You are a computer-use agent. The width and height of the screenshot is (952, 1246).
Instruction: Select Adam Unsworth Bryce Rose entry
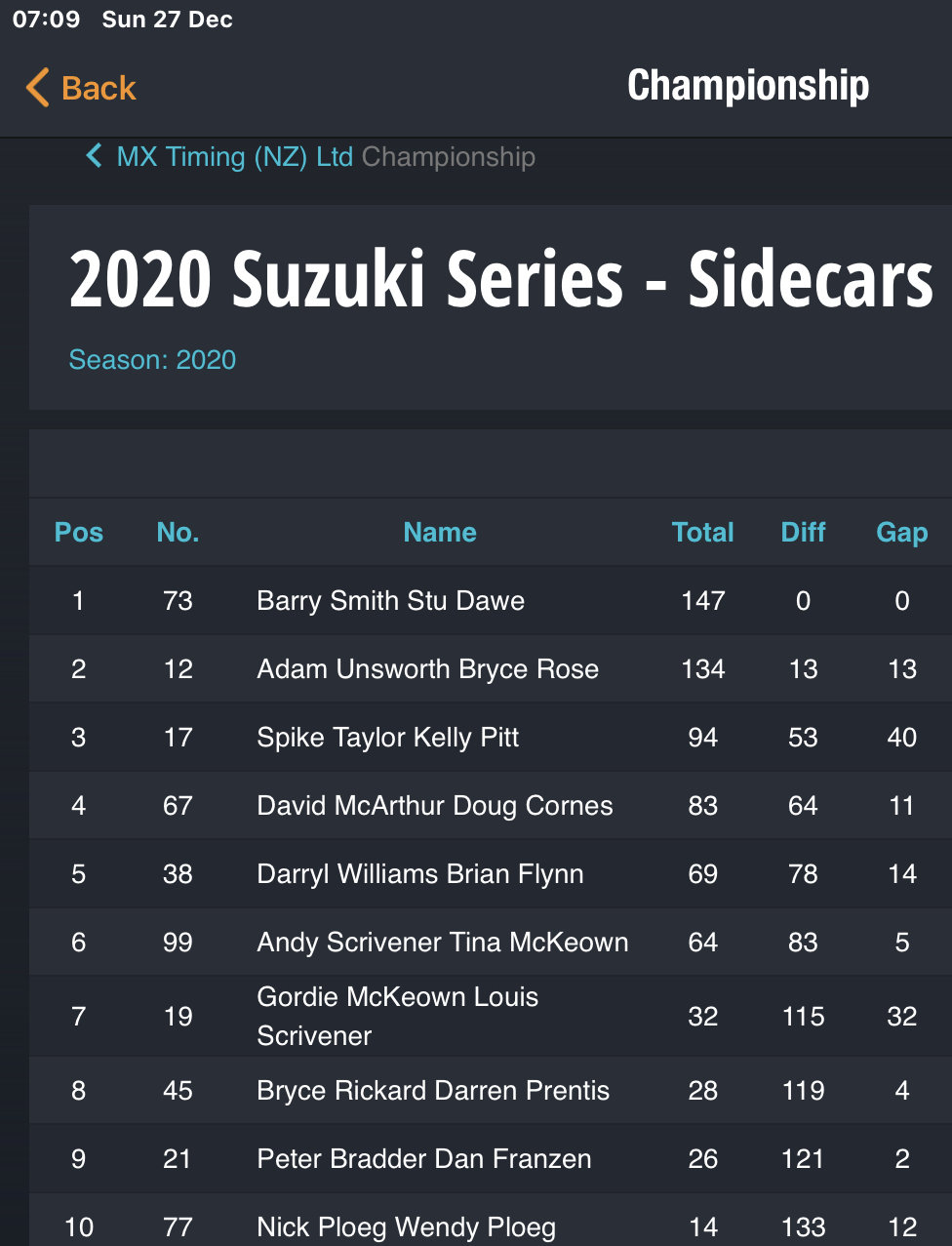click(x=491, y=668)
